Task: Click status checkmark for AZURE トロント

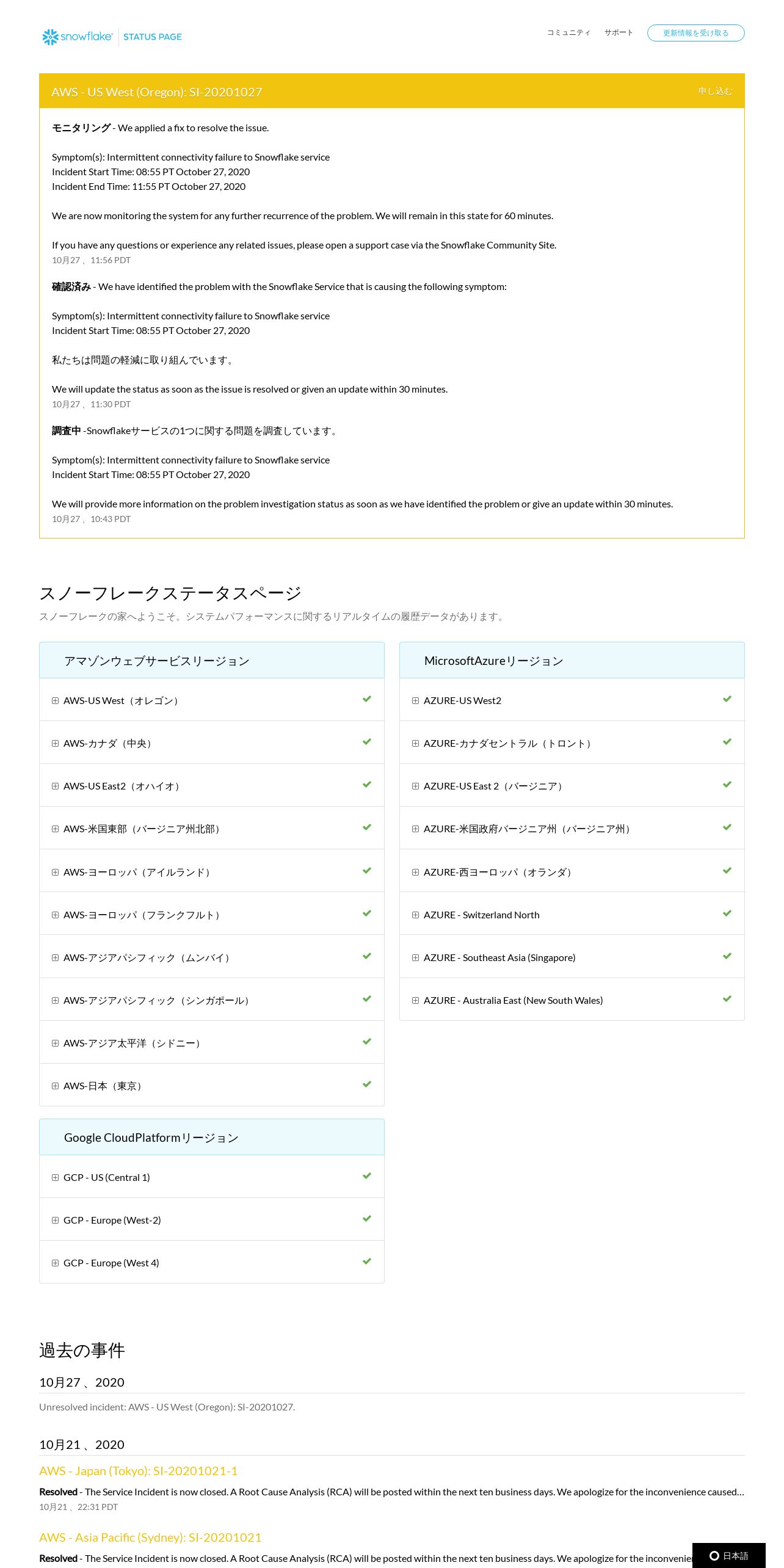Action: 727,742
